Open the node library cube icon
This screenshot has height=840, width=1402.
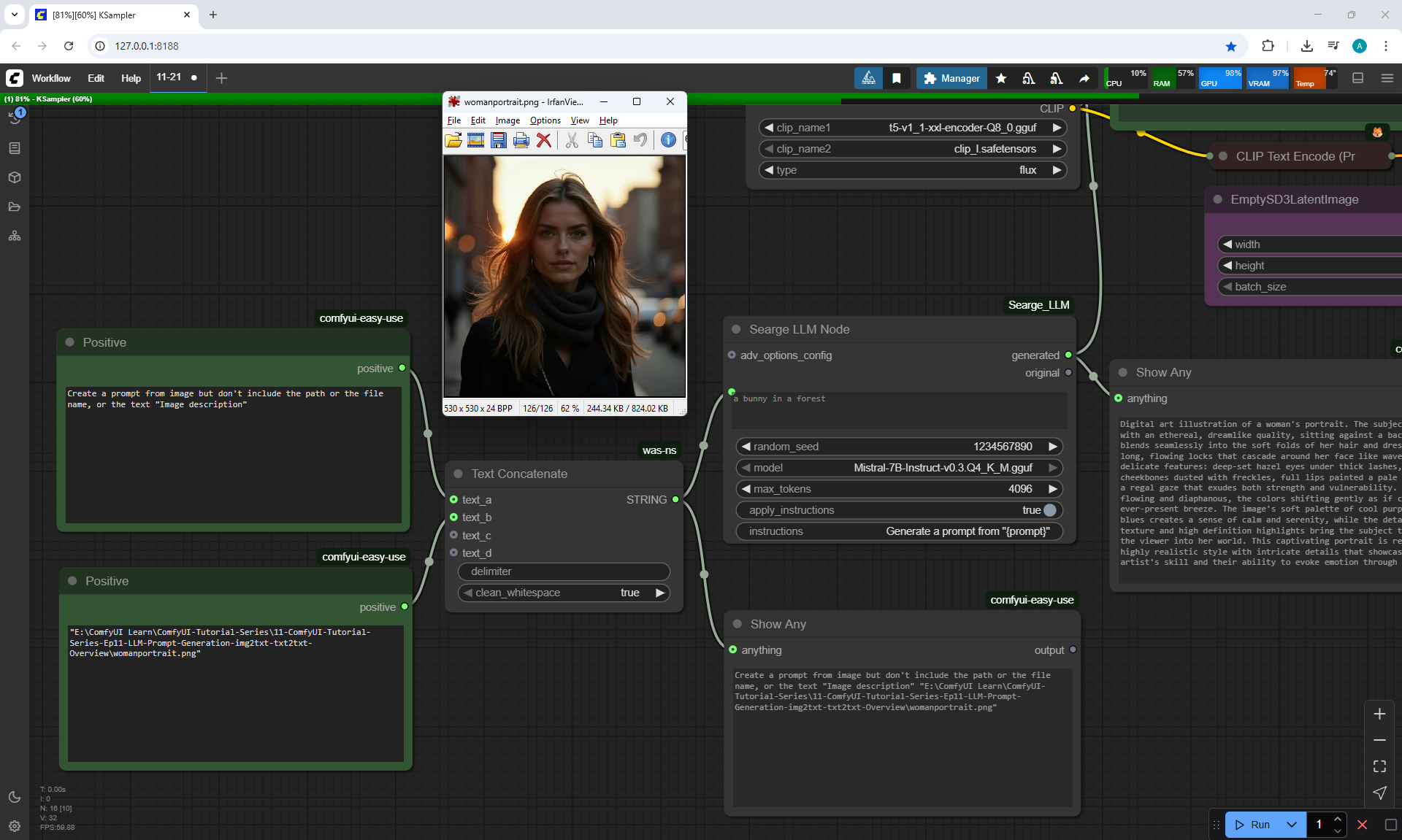(15, 177)
